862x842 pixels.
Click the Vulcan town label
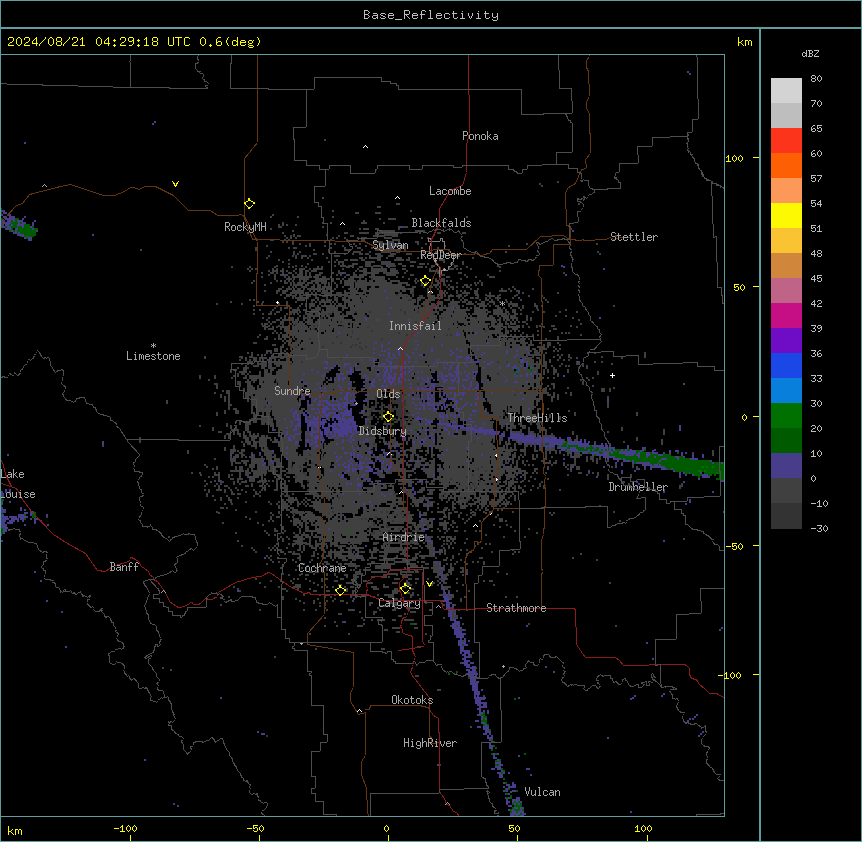click(543, 792)
